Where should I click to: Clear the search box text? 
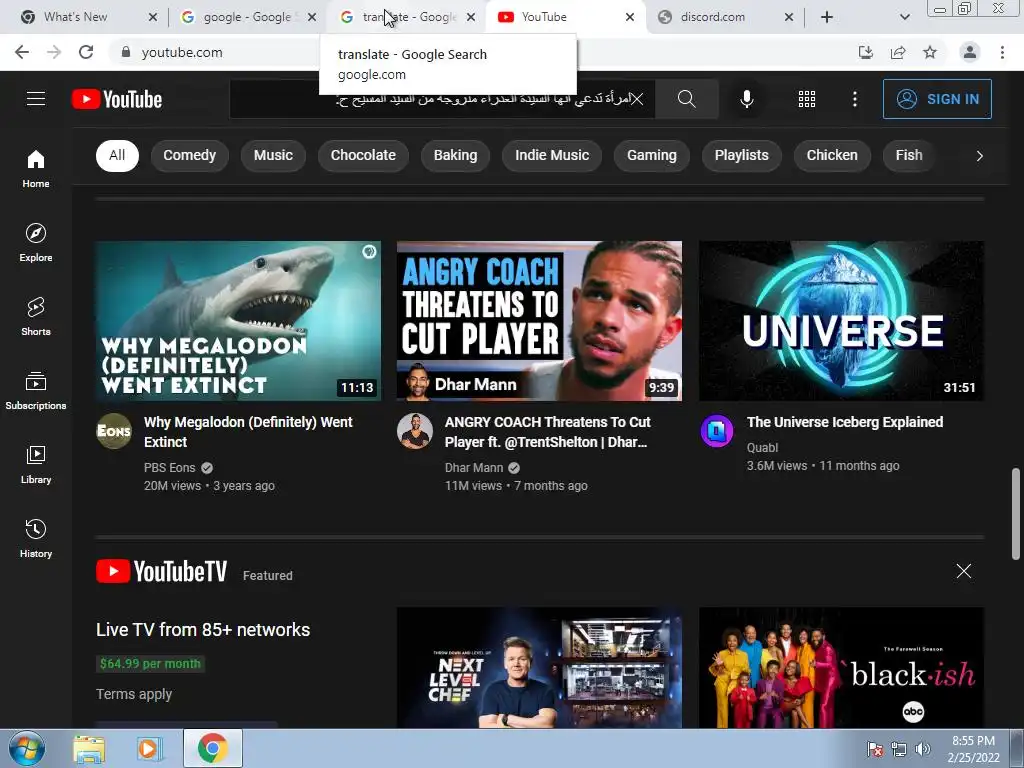[637, 99]
